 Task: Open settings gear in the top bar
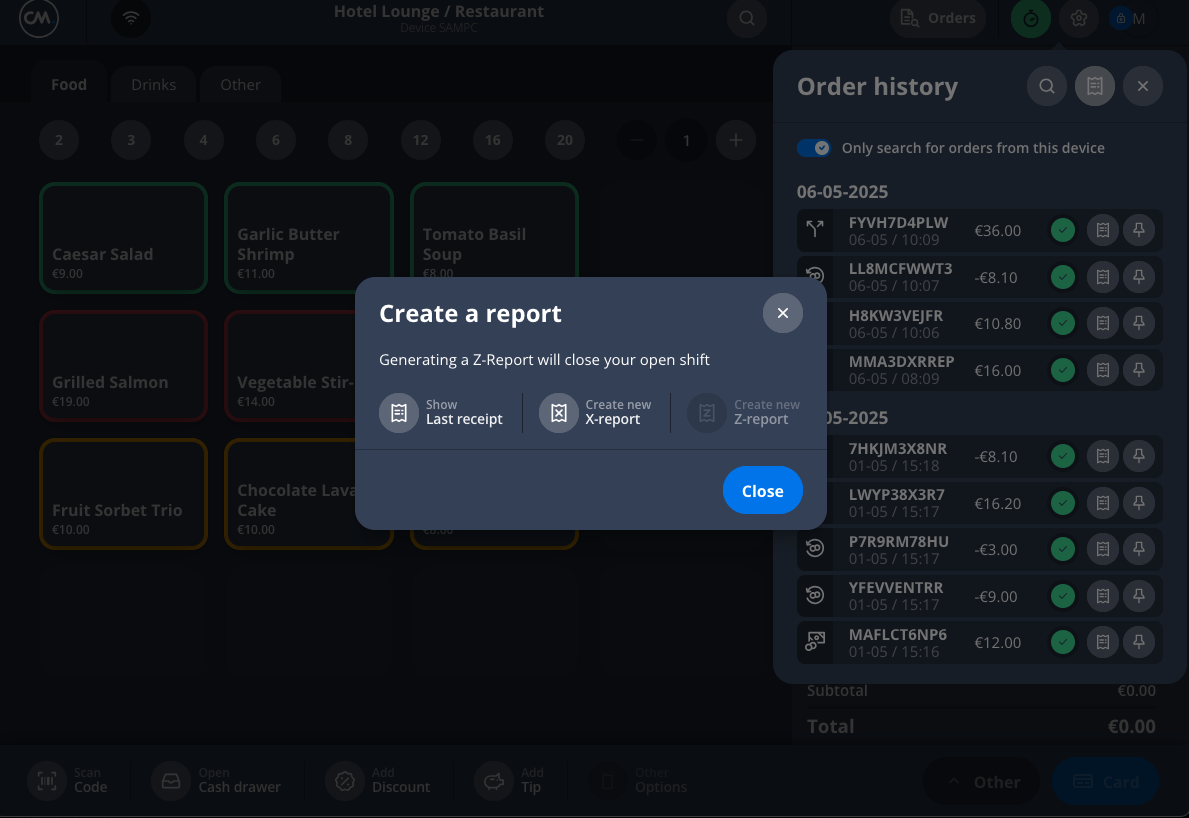point(1078,18)
